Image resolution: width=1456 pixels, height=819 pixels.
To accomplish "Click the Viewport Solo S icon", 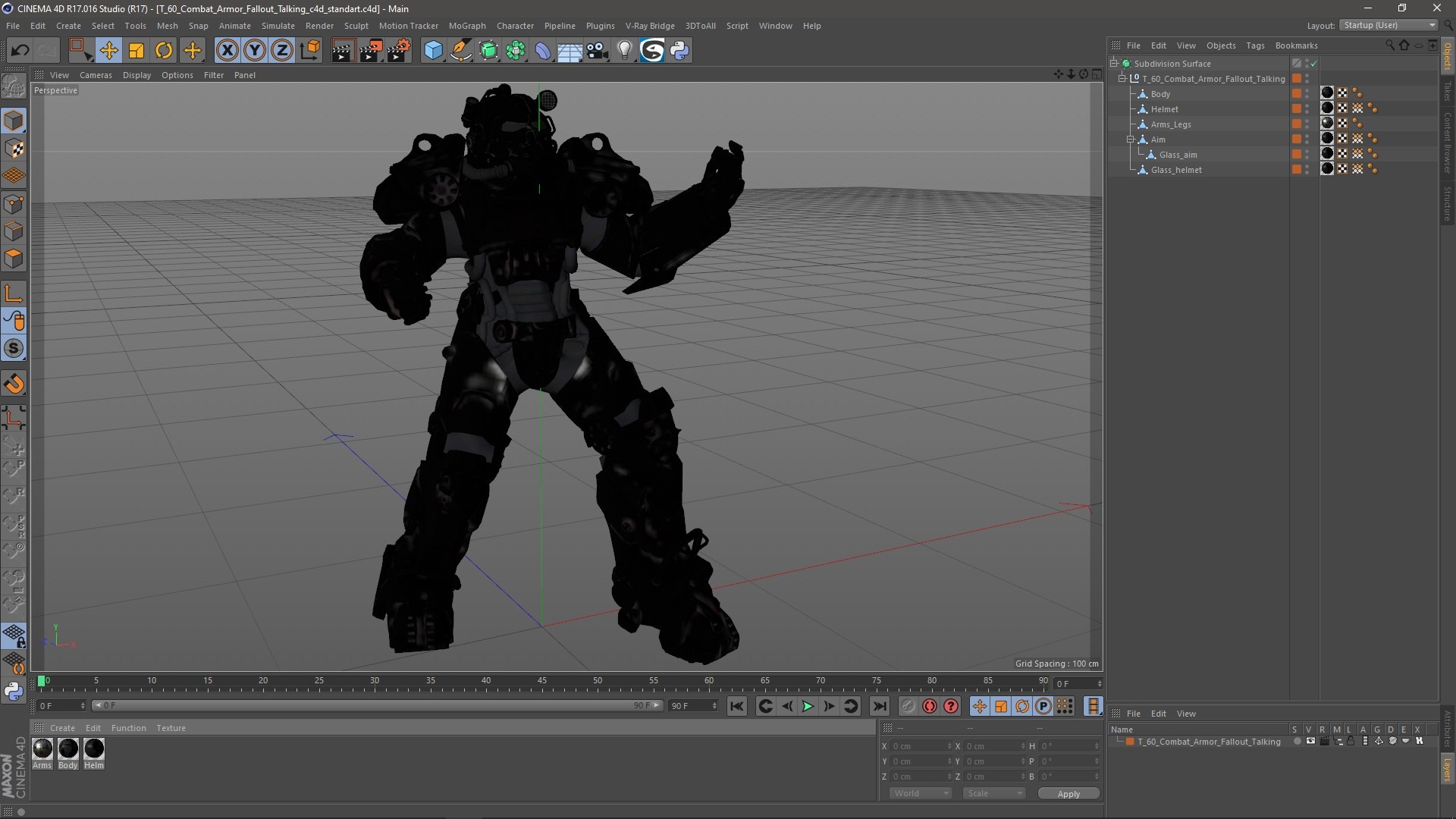I will coord(14,349).
